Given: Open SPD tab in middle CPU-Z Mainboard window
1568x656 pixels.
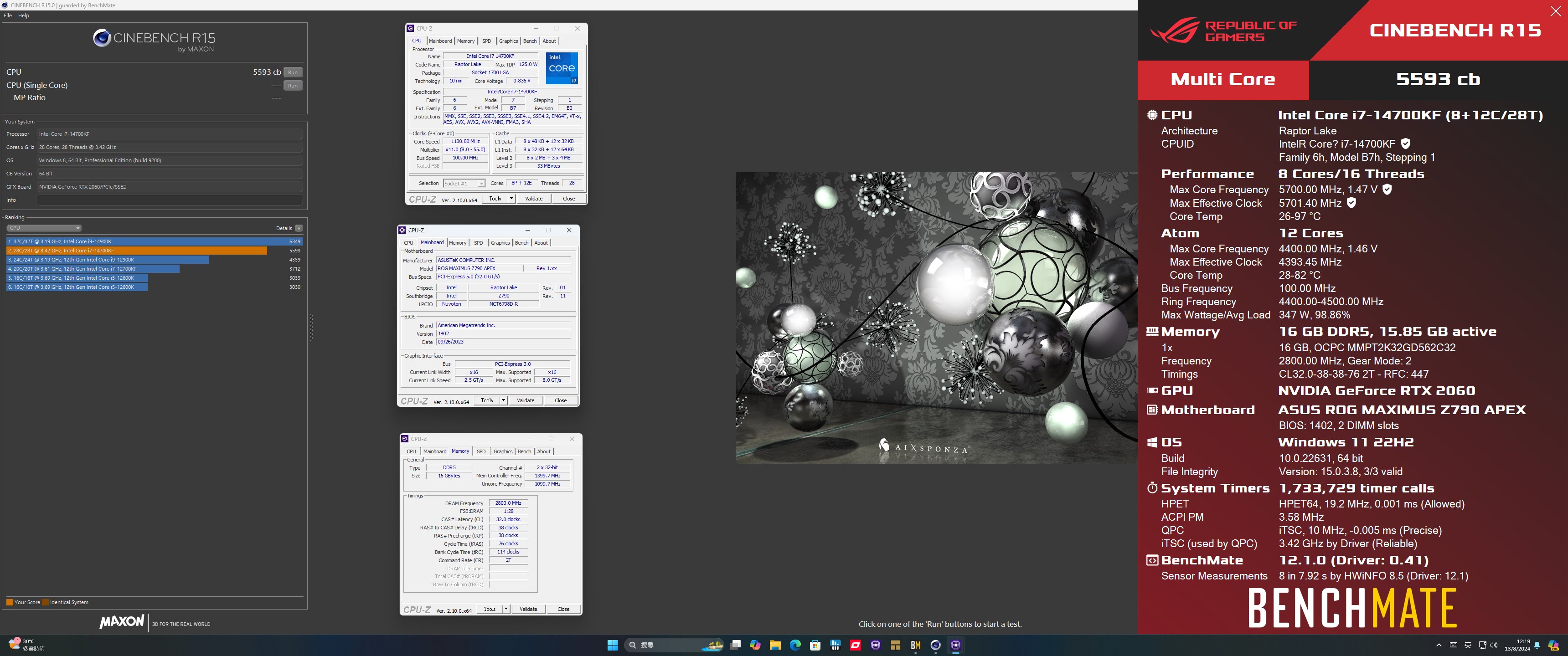Looking at the screenshot, I should click(479, 243).
